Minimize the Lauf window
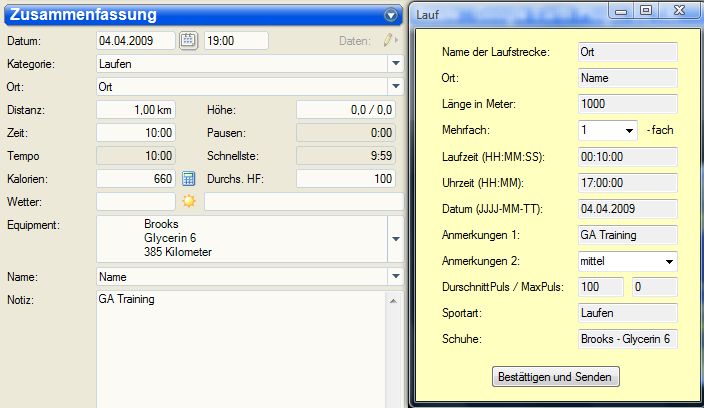This screenshot has width=704, height=408. [x=623, y=10]
